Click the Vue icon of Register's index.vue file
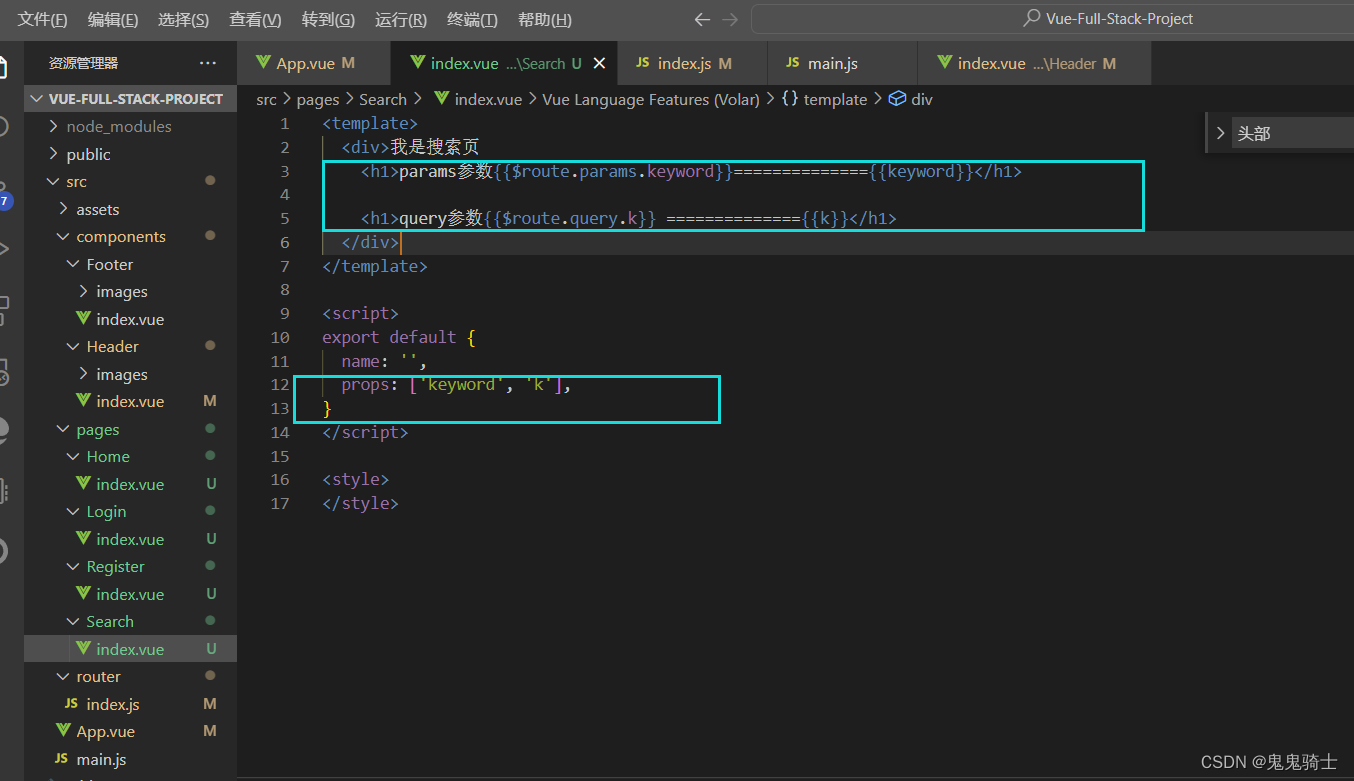This screenshot has height=781, width=1354. tap(84, 594)
